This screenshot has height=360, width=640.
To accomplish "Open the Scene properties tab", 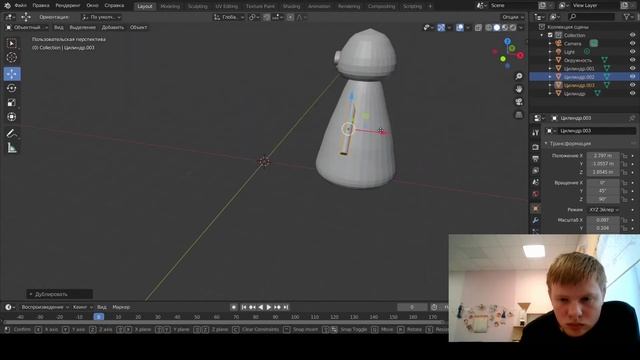I will pos(536,182).
